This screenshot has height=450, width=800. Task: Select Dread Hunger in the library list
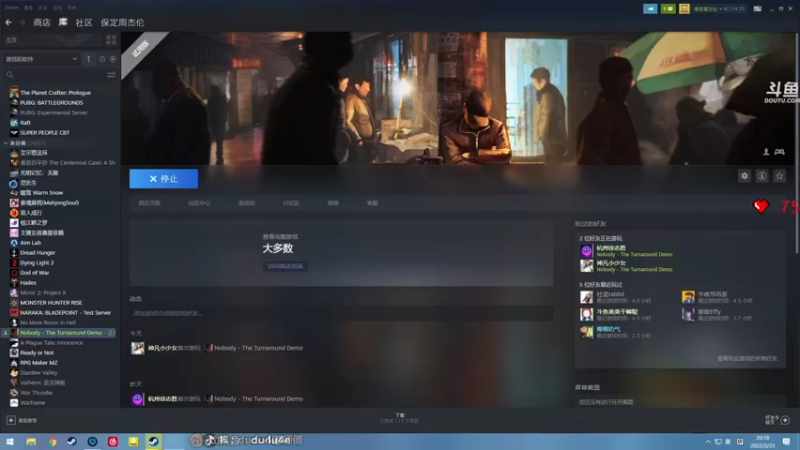[37, 253]
